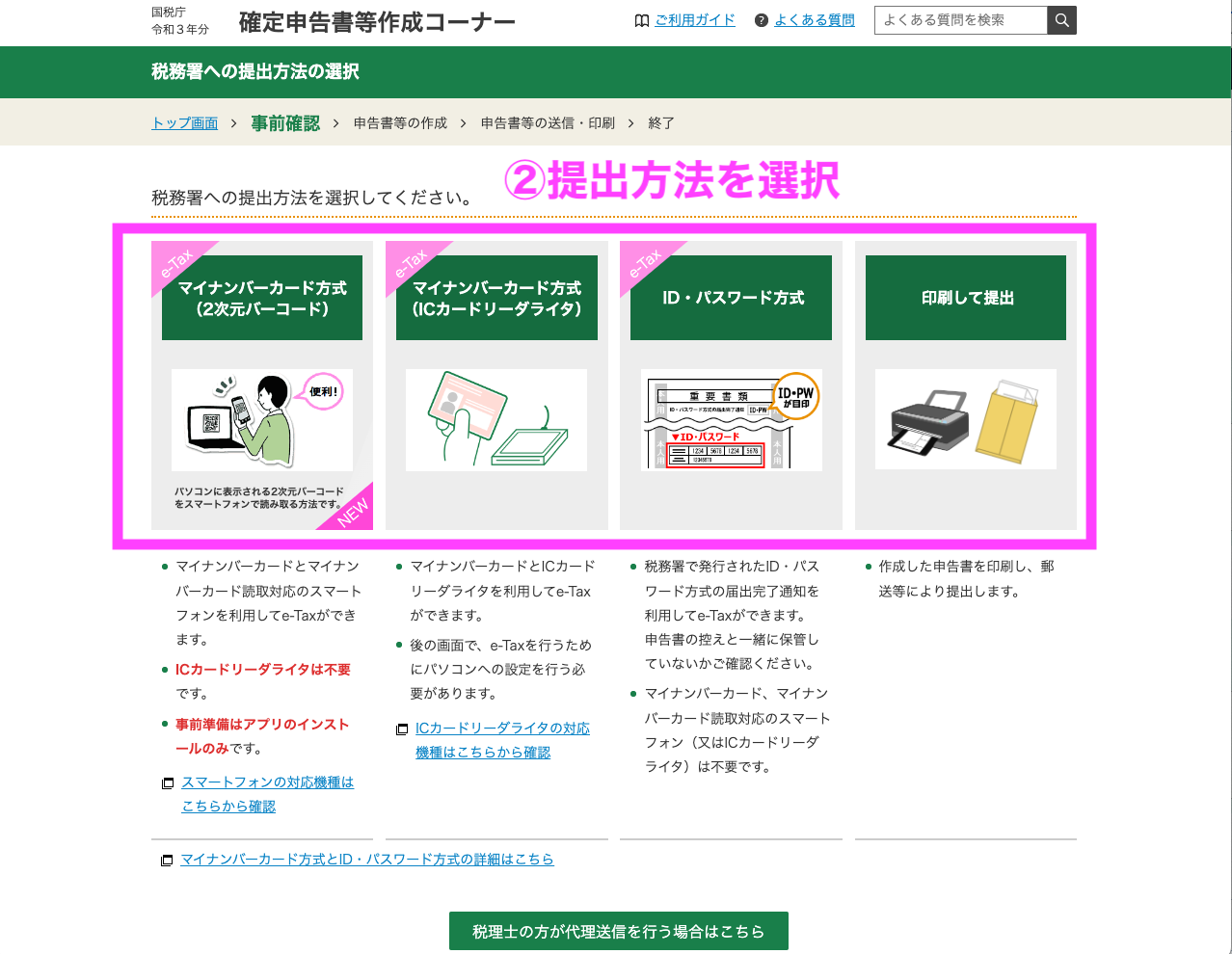This screenshot has width=1232, height=954.
Task: Select マイナンバーカード方式 (ICカードリーダライタ) button
Action: (x=496, y=298)
